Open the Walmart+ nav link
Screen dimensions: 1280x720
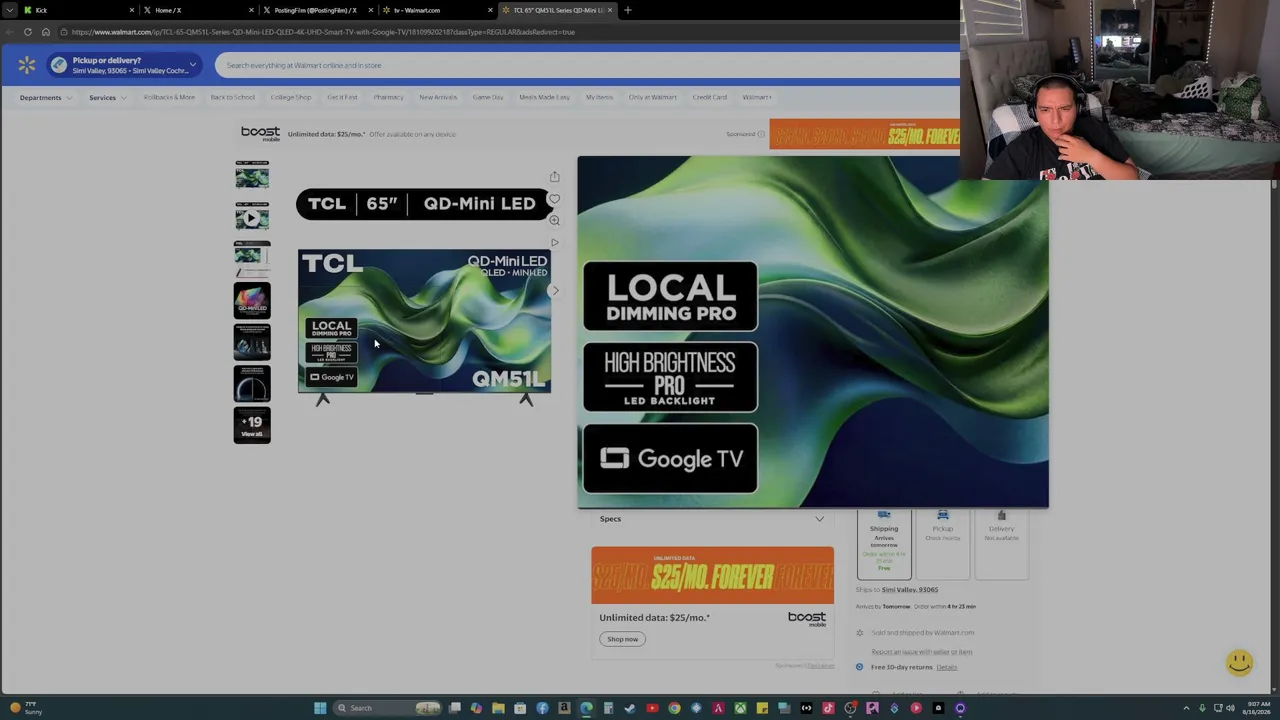[x=757, y=97]
